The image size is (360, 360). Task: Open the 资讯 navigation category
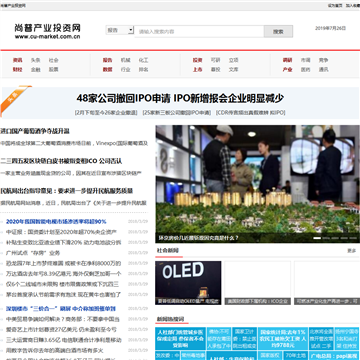pyautogui.click(x=17, y=60)
